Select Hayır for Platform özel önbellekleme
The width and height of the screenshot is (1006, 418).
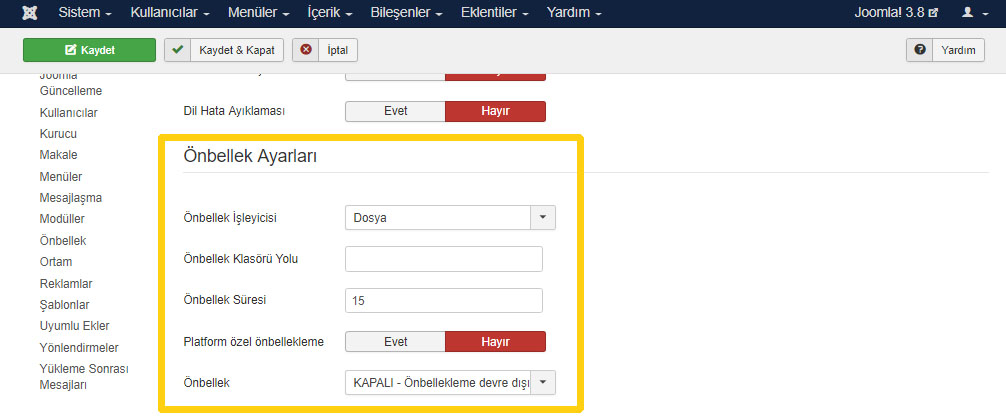tap(495, 342)
